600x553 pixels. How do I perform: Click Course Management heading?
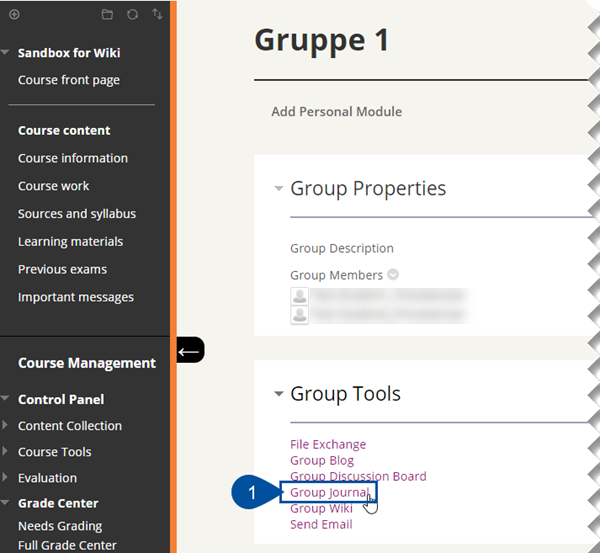[x=87, y=363]
